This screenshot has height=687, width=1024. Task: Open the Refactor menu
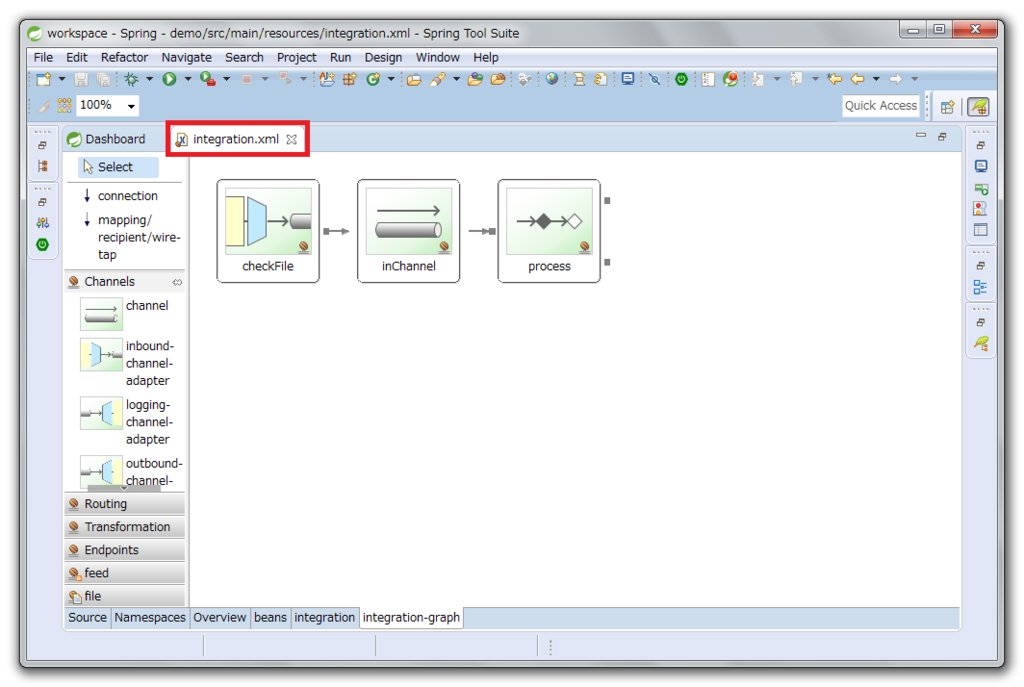point(124,57)
